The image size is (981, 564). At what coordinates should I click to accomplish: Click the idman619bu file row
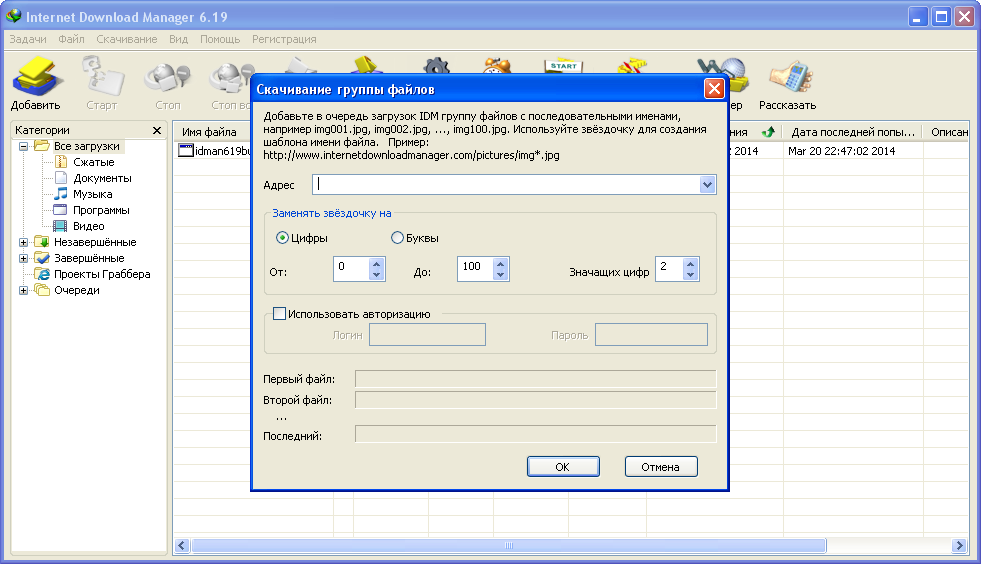pos(214,151)
